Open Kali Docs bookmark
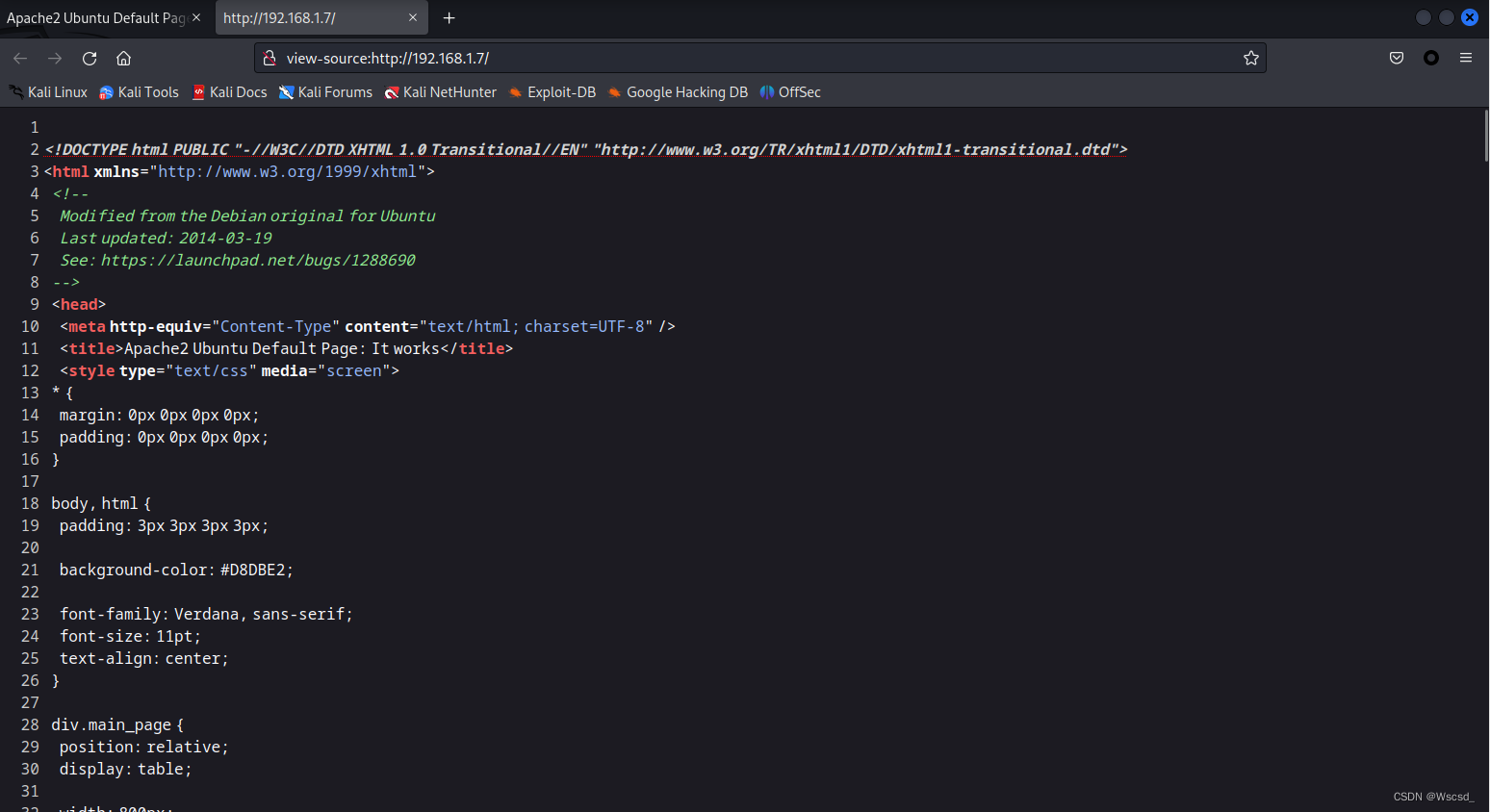Viewport: 1490px width, 812px height. click(x=230, y=92)
